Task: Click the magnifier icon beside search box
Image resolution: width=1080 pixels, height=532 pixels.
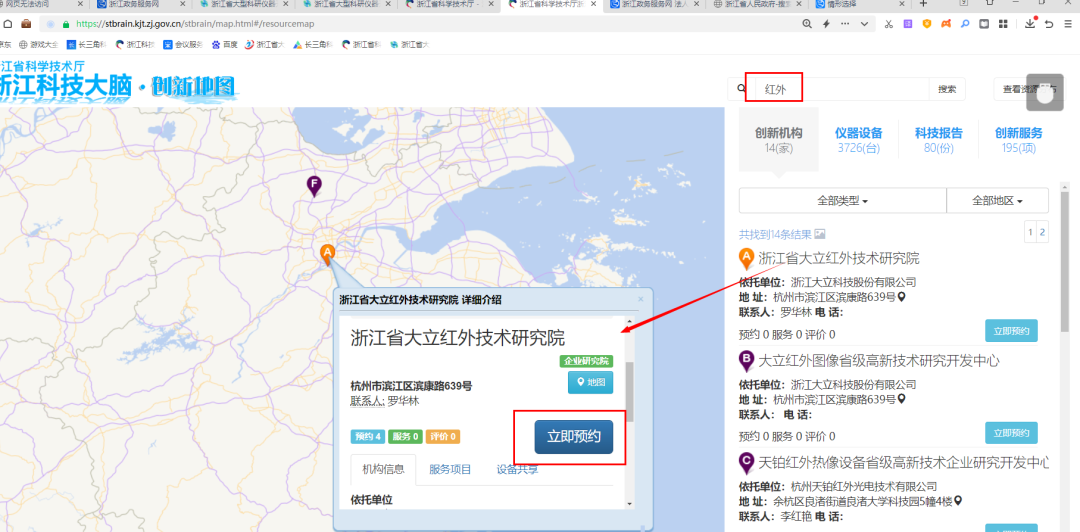Action: point(741,89)
